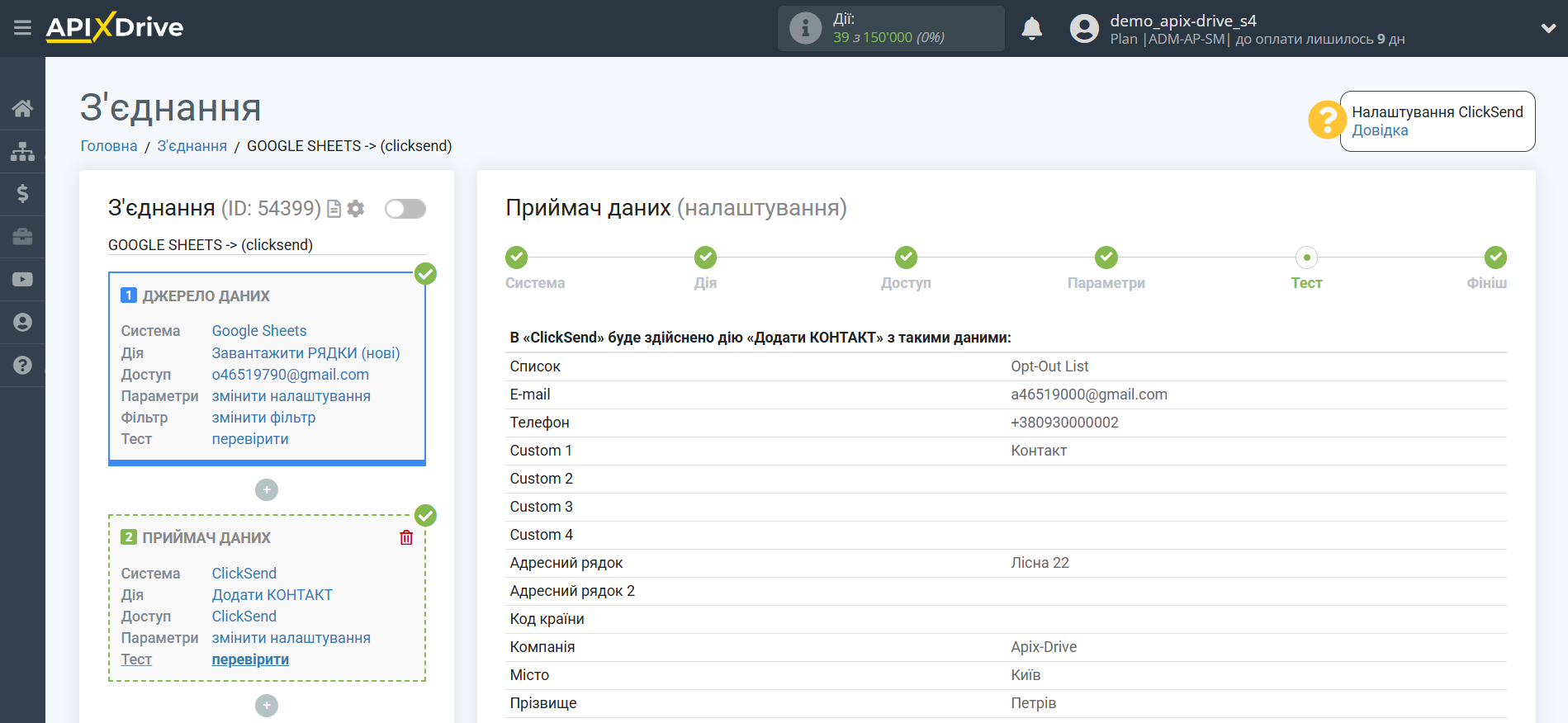
Task: Click the data source green checkmark badge
Action: pos(425,273)
